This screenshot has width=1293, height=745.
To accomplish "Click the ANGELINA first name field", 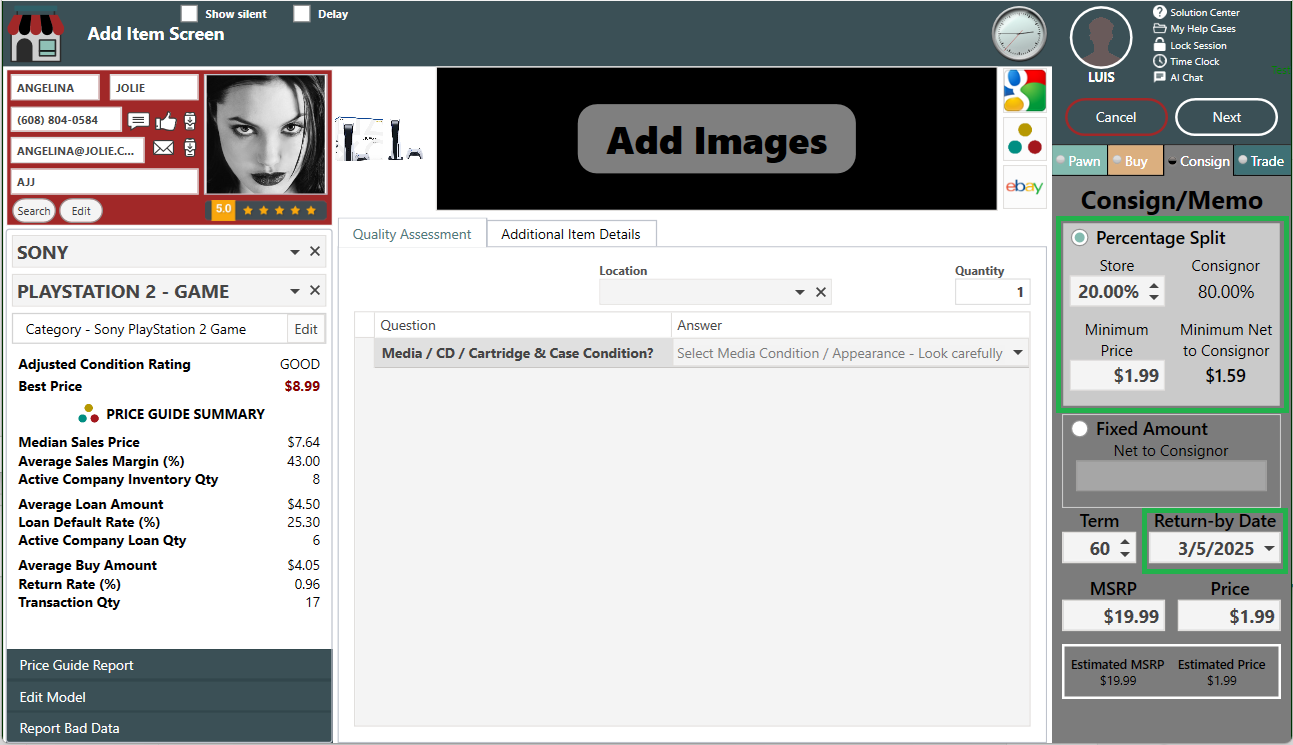I will click(55, 88).
